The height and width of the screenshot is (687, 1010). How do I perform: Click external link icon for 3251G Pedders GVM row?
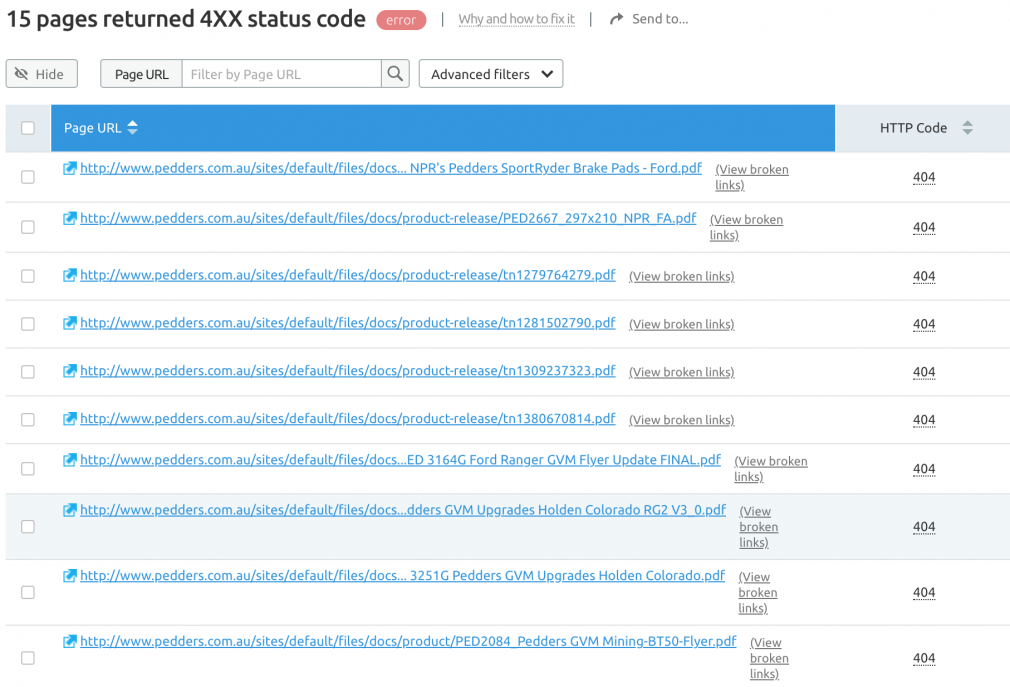coord(70,576)
